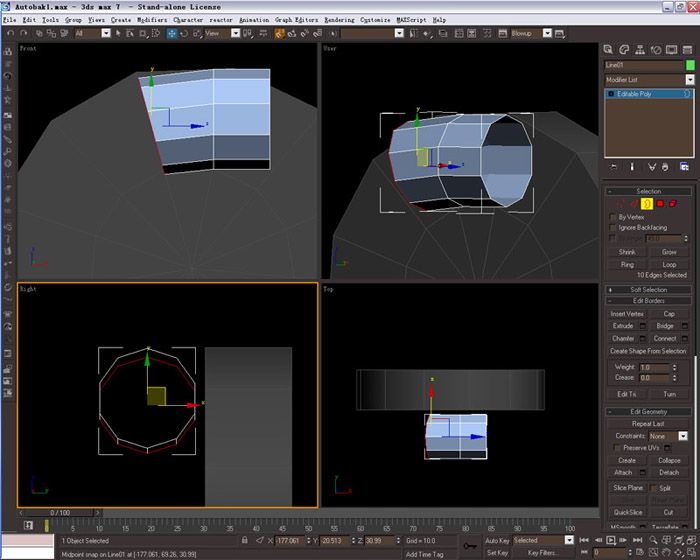
Task: Switch to the Modify command panel tab
Action: point(624,50)
